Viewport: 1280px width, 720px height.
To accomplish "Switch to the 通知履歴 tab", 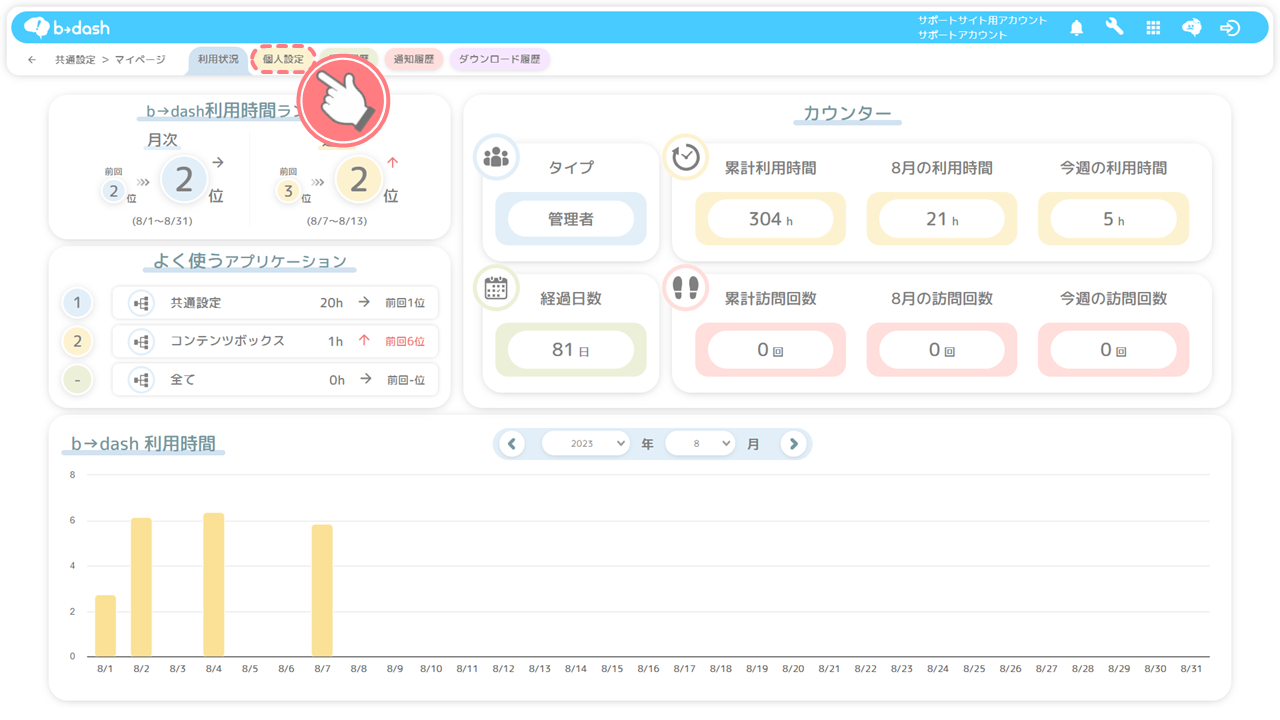I will (414, 59).
